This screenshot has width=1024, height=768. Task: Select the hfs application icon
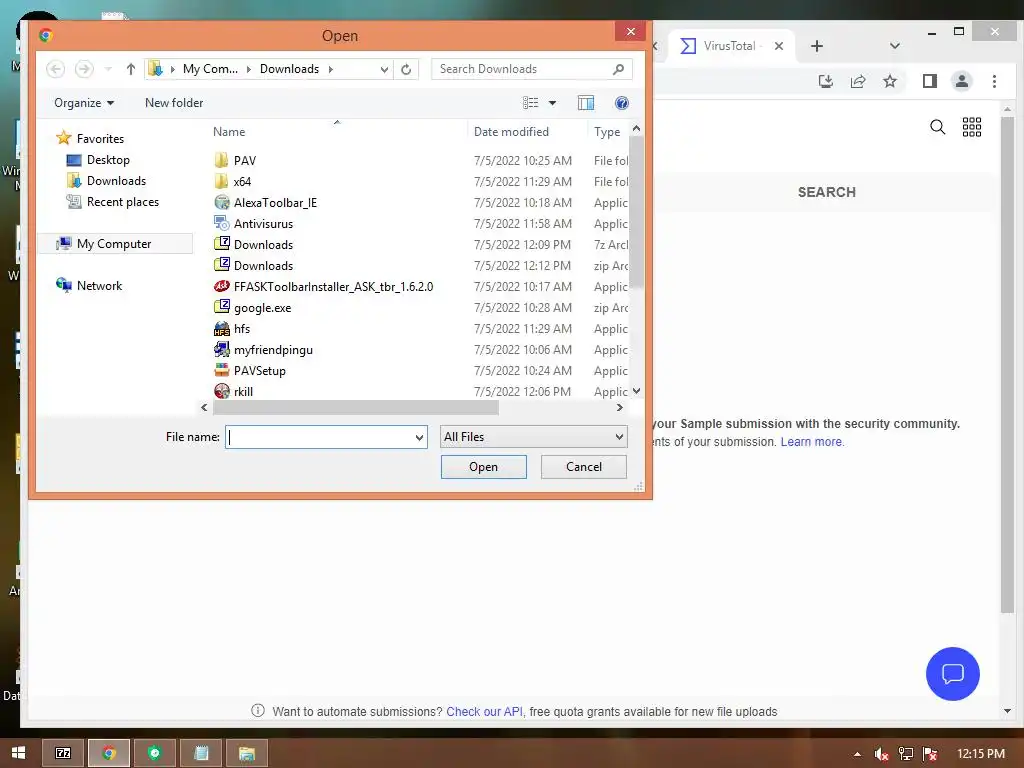coord(221,328)
